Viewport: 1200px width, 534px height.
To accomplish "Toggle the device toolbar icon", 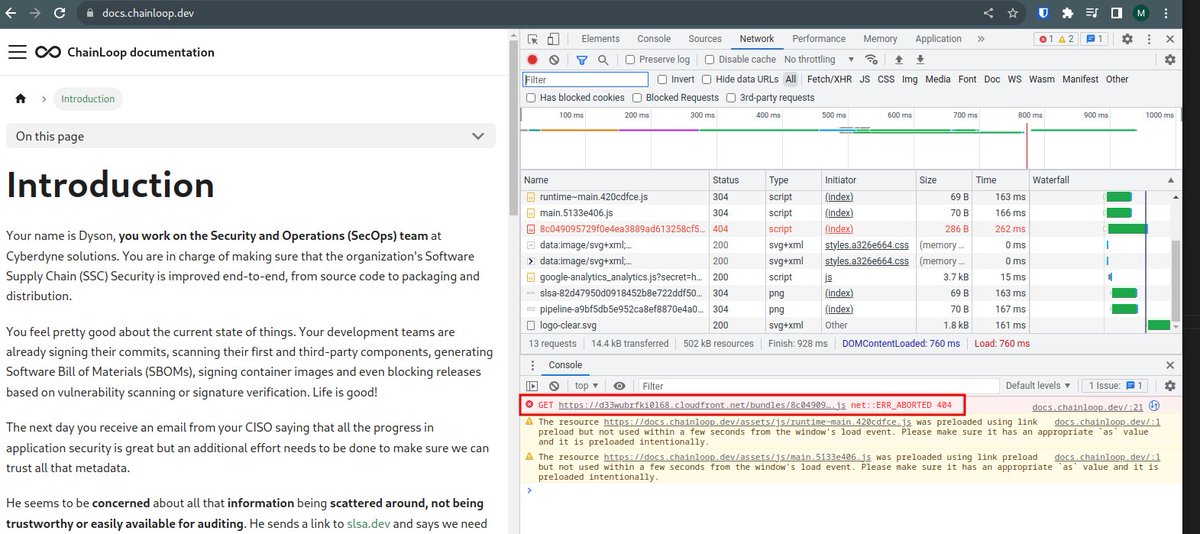I will click(552, 39).
